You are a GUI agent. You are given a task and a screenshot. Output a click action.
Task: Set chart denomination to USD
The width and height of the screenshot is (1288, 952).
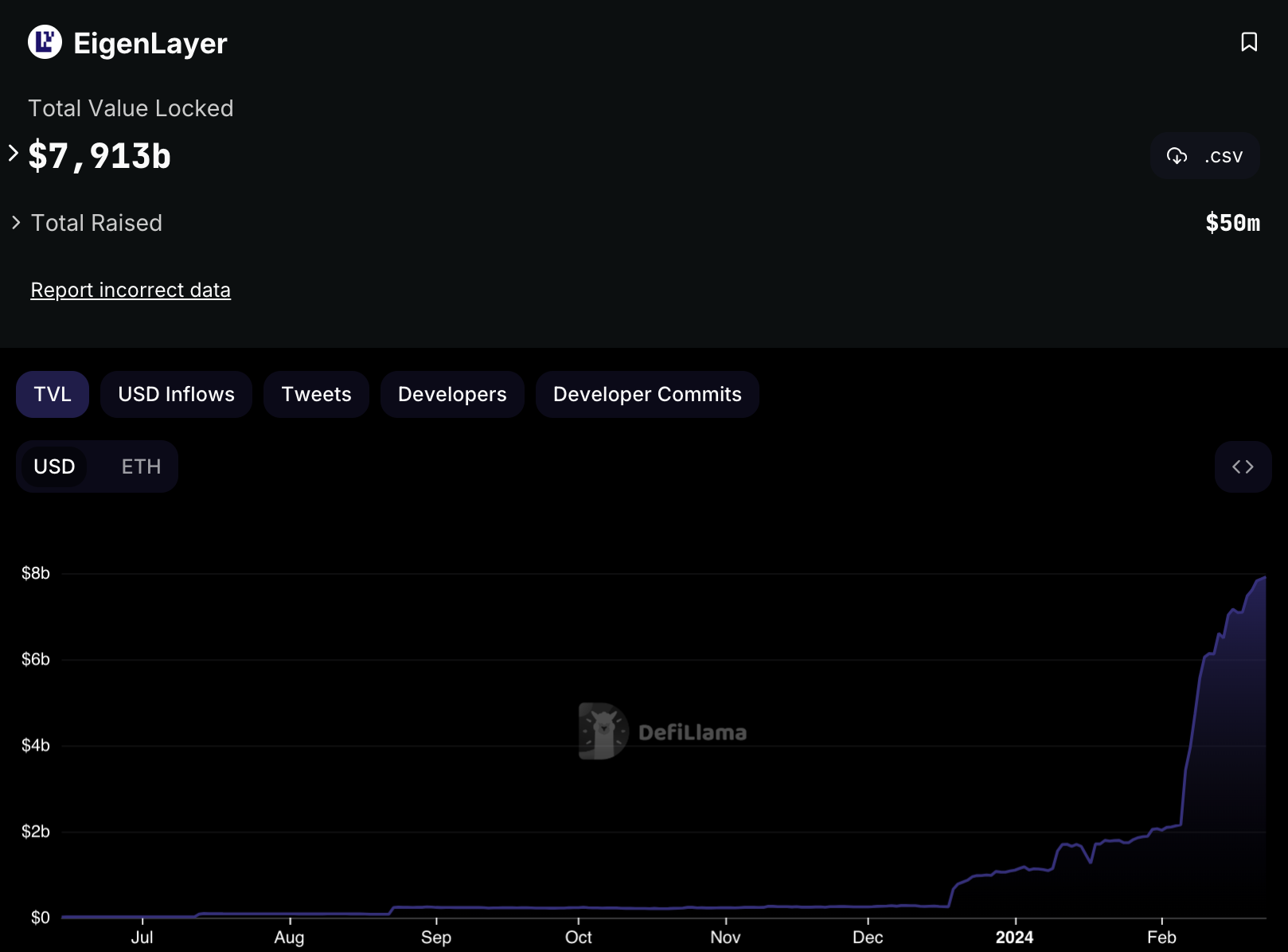pos(54,466)
